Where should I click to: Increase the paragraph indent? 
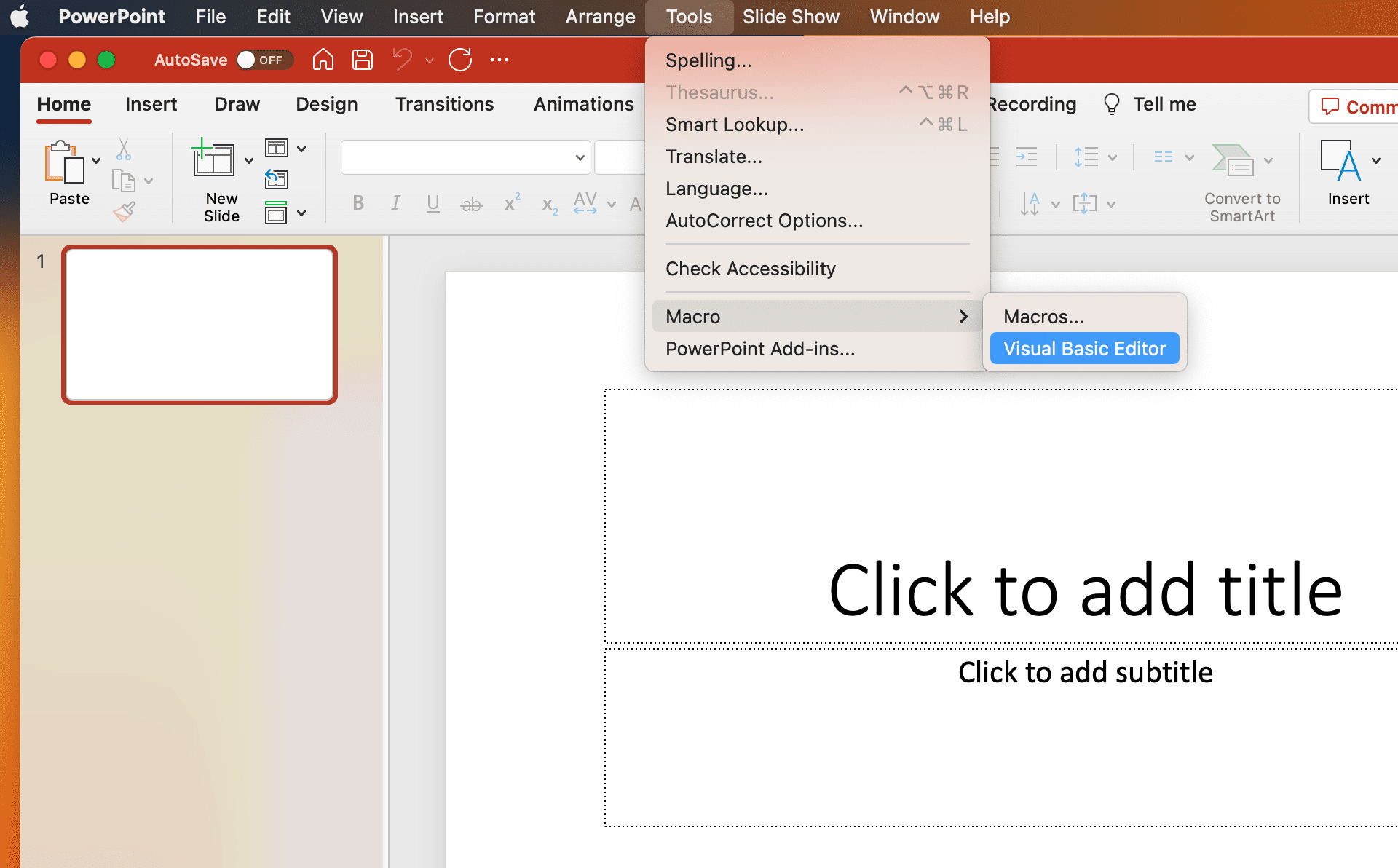[1027, 157]
